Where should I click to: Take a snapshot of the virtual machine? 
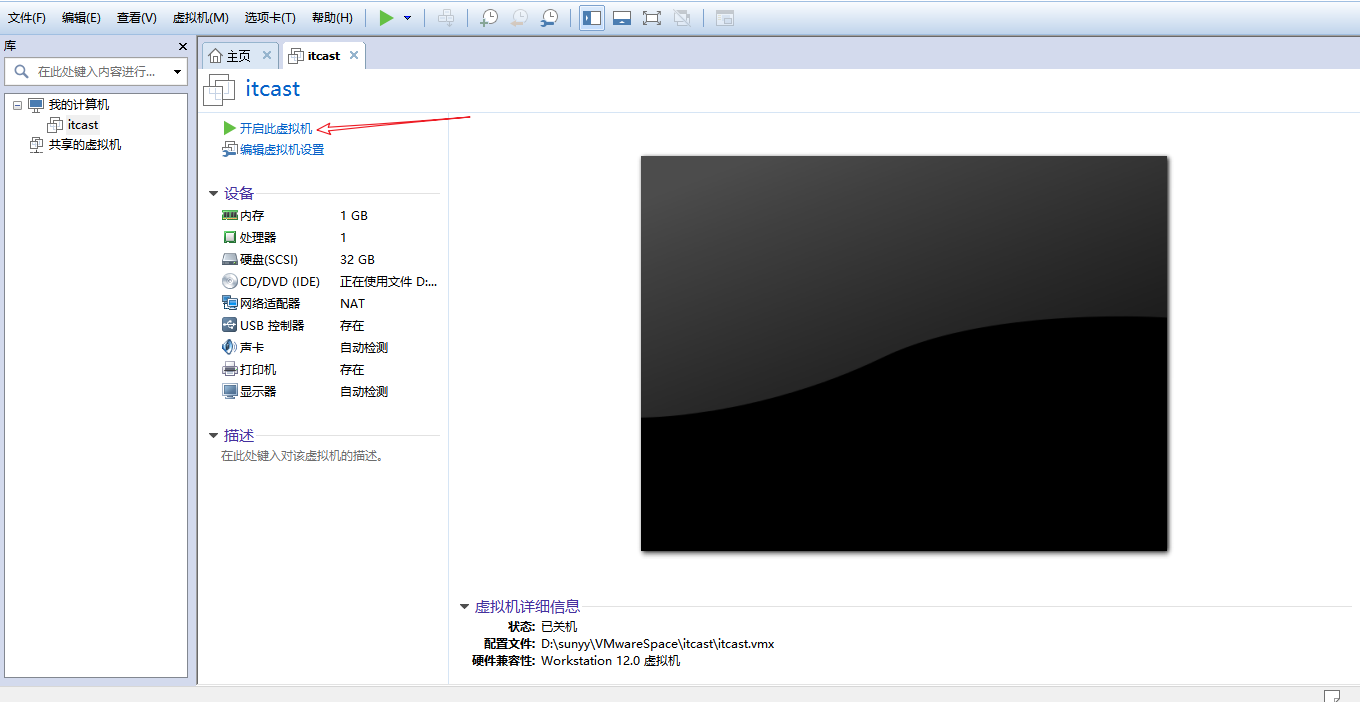[488, 18]
